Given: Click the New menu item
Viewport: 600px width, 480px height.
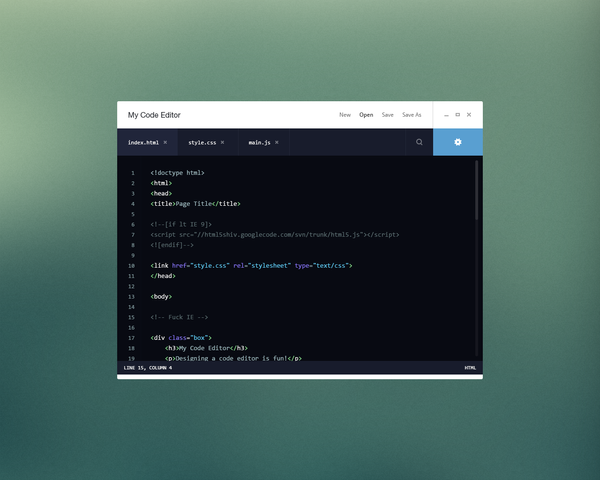Looking at the screenshot, I should coord(345,115).
